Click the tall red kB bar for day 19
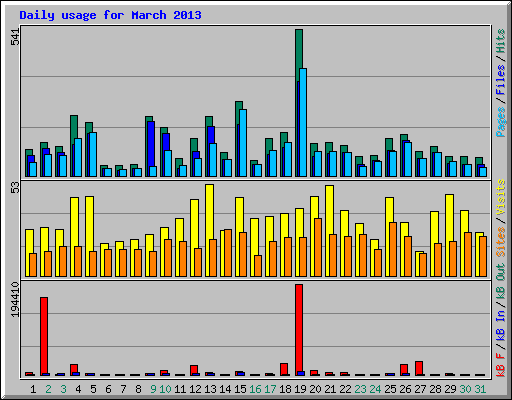Image resolution: width=512 pixels, height=400 pixels. 299,330
